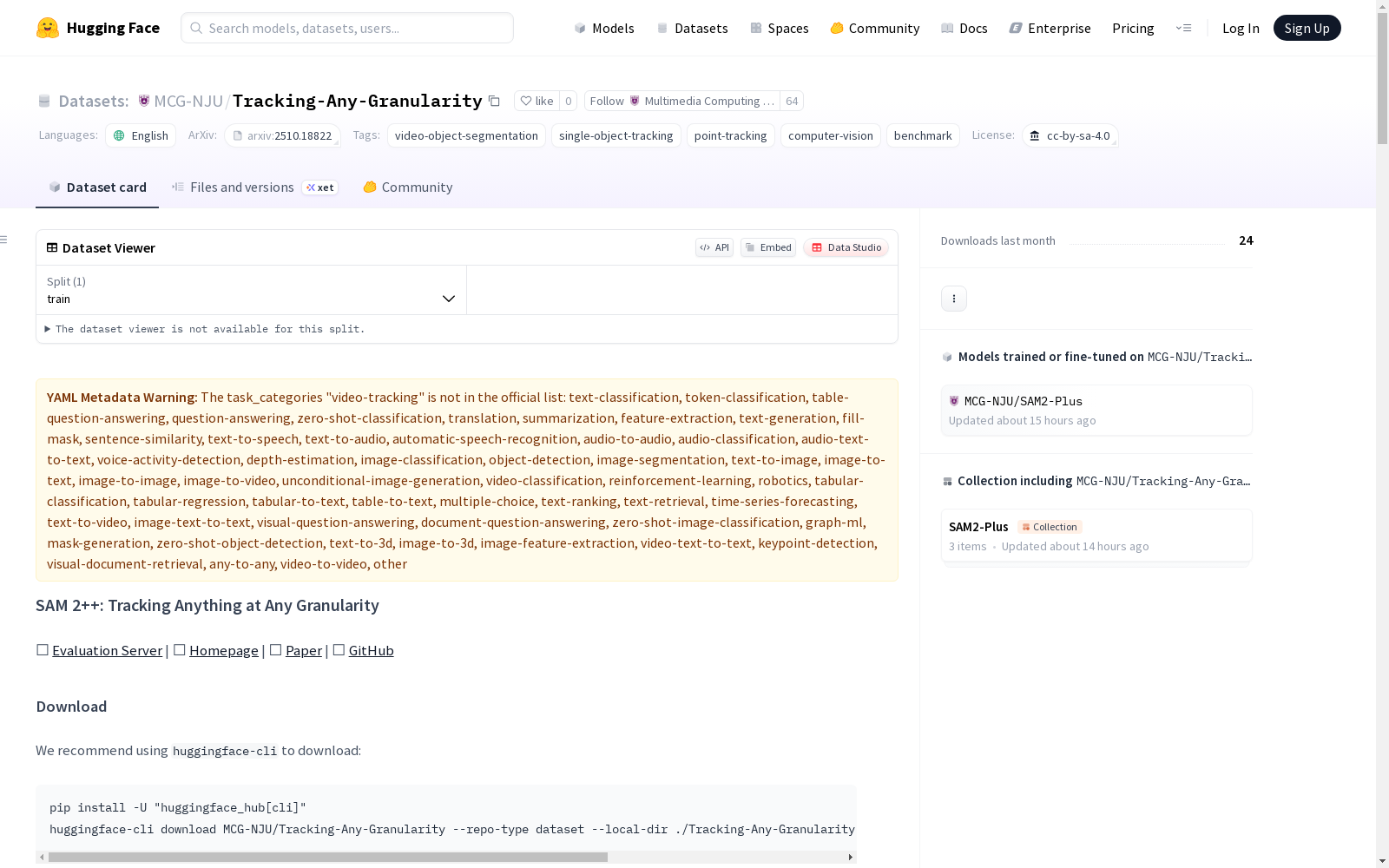
Task: Click the pip install command line
Action: click(178, 807)
